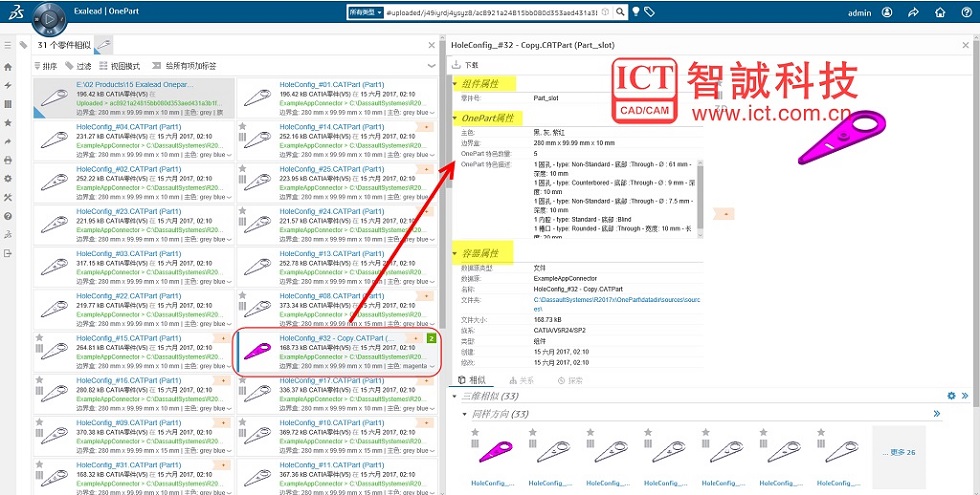Expand details chevron on HoleConfig_#01 card
Screen dimensions: 980x495
(432, 112)
